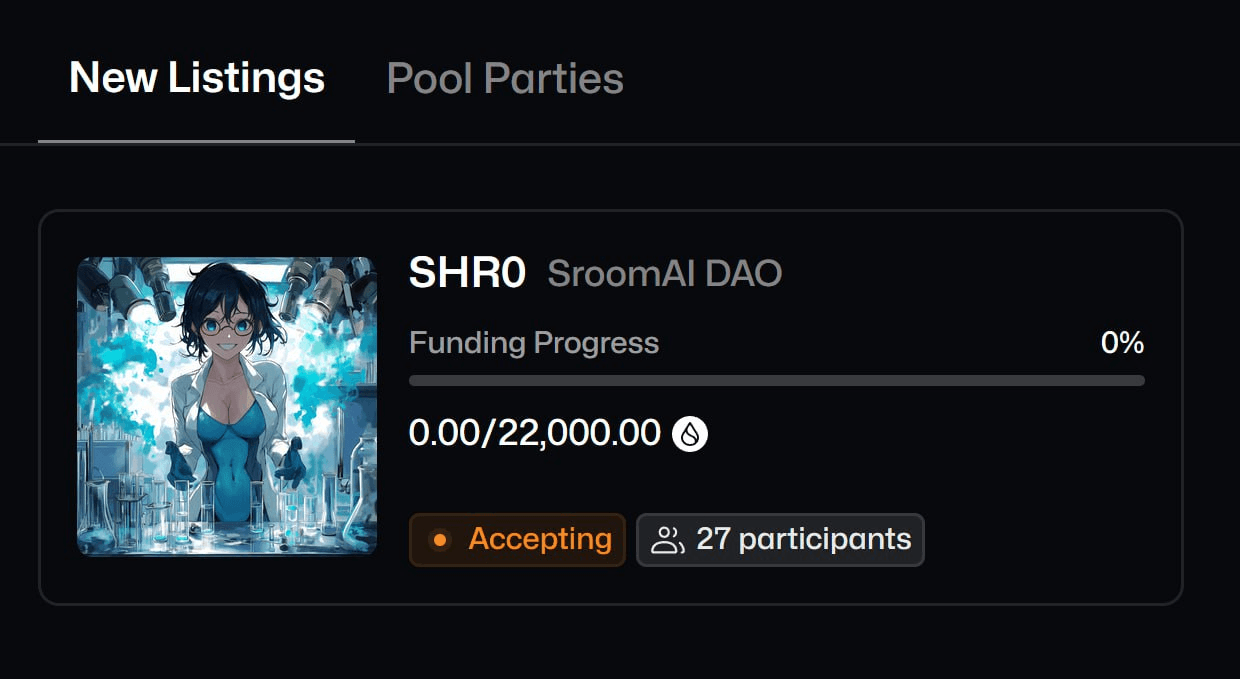Select the New Listings tab
This screenshot has height=679, width=1240.
pos(197,78)
